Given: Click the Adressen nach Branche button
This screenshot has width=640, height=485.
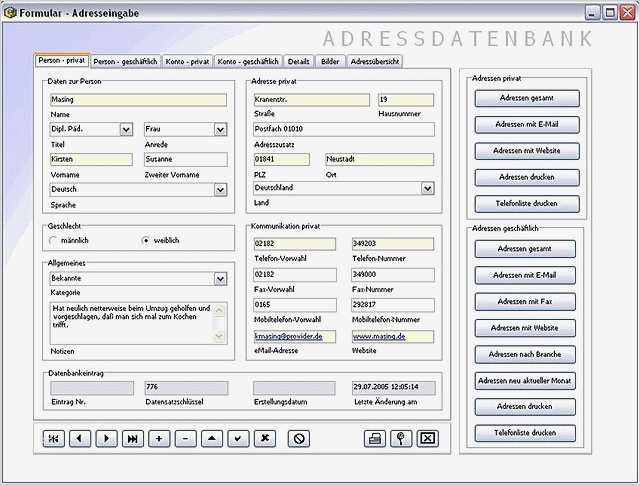Looking at the screenshot, I should tap(525, 354).
